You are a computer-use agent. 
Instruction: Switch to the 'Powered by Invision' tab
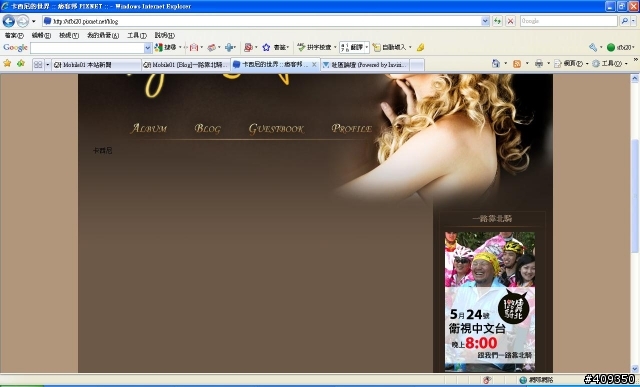point(365,65)
